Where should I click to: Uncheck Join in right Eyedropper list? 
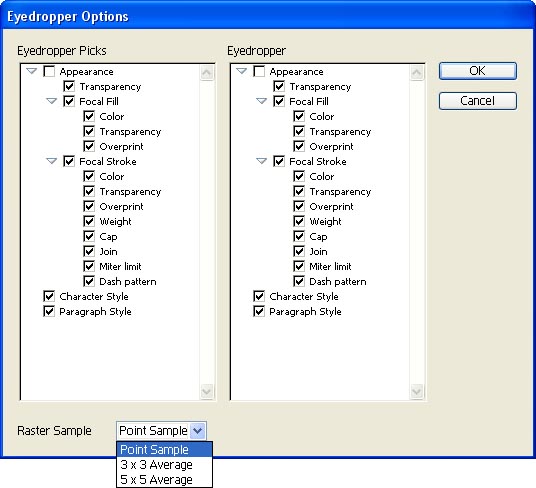click(x=299, y=251)
